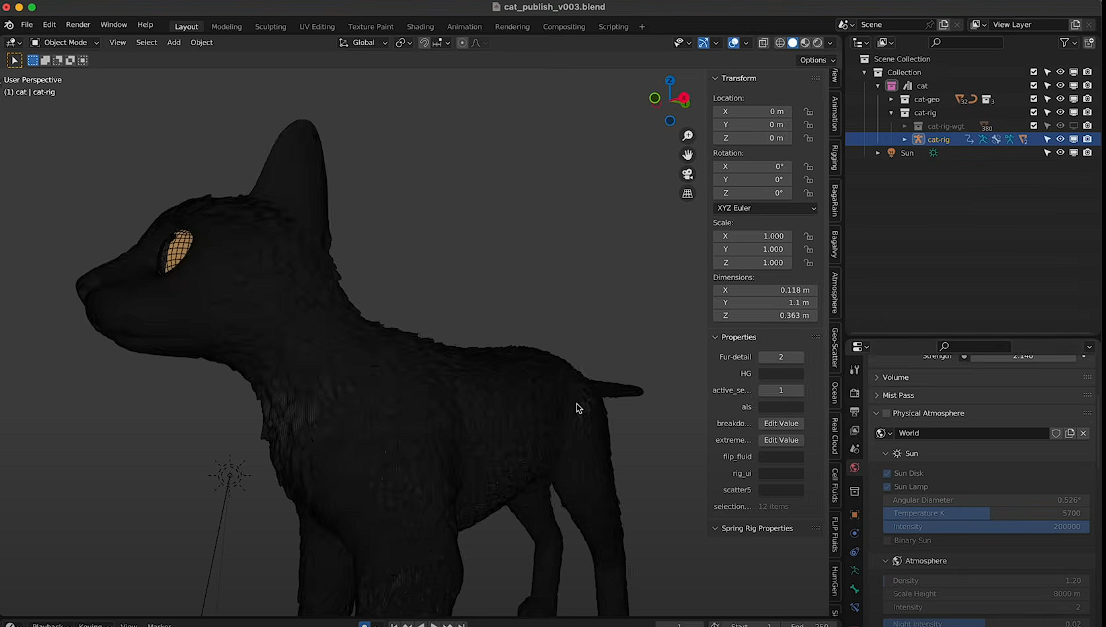Disable the Sun Disk checkbox
Image resolution: width=1106 pixels, height=627 pixels.
[x=887, y=473]
